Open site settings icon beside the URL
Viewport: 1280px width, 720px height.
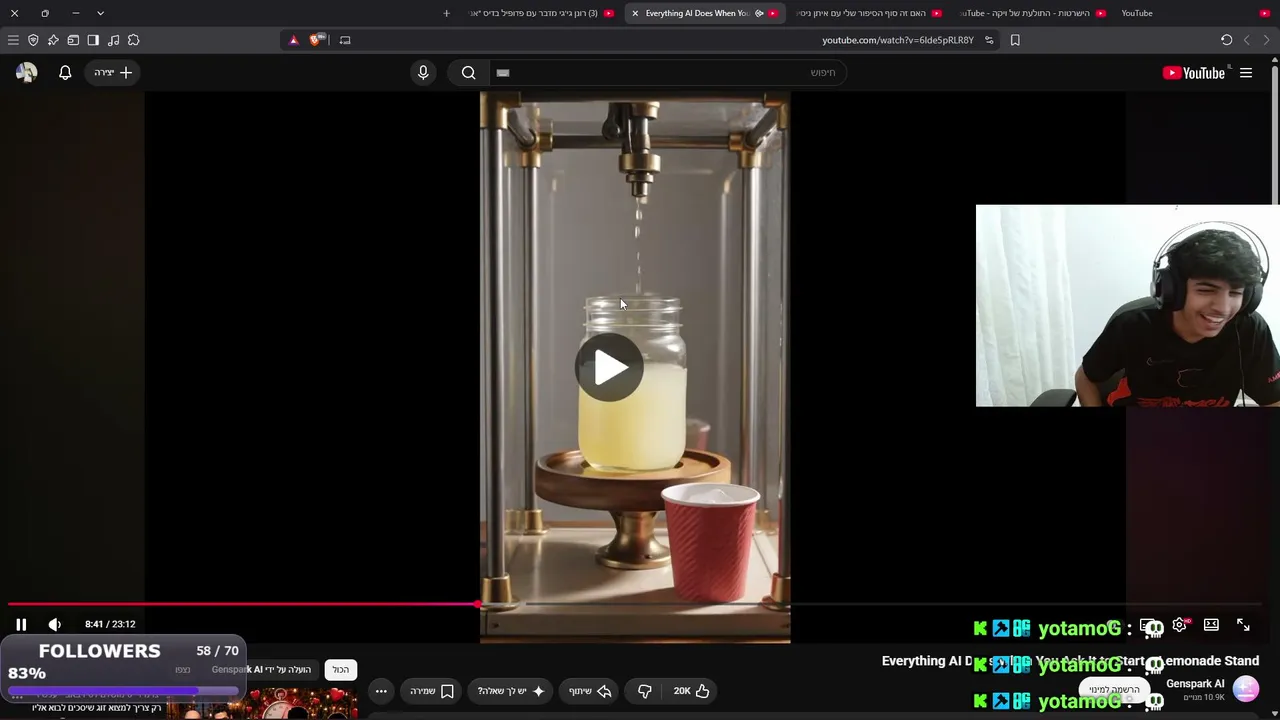click(x=989, y=40)
